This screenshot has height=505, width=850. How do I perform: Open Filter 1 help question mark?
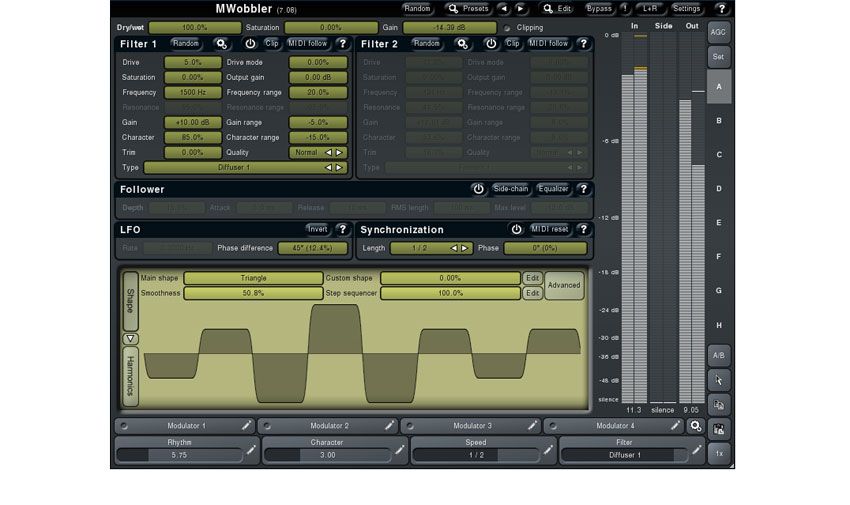coord(343,43)
